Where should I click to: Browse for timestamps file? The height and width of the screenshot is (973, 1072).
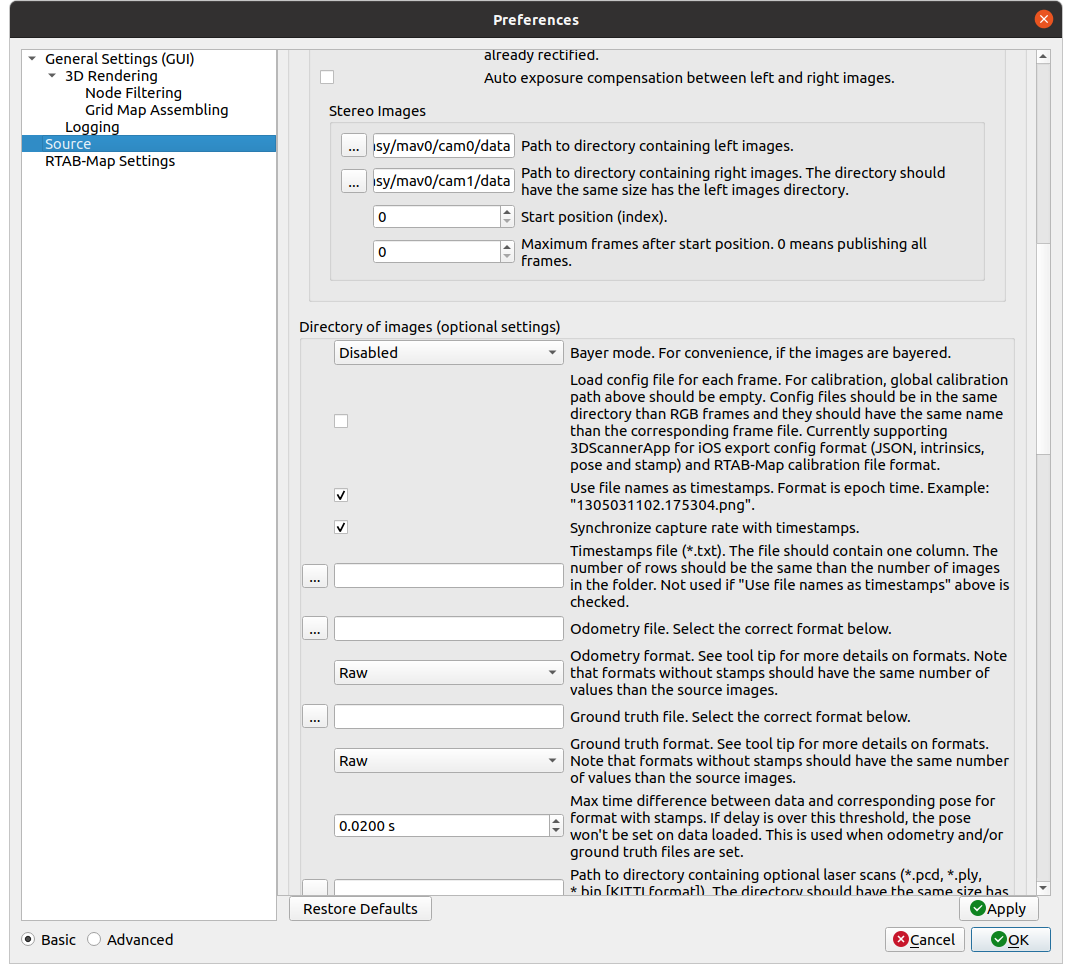[314, 576]
